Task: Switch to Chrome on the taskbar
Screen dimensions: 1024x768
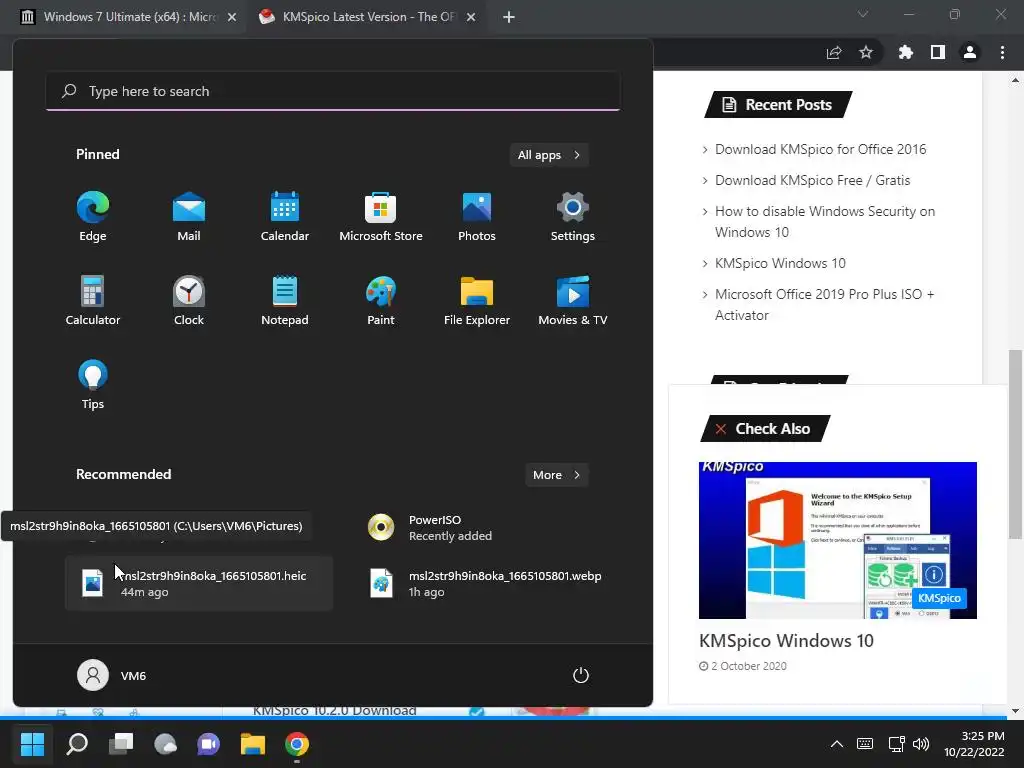Action: [297, 744]
